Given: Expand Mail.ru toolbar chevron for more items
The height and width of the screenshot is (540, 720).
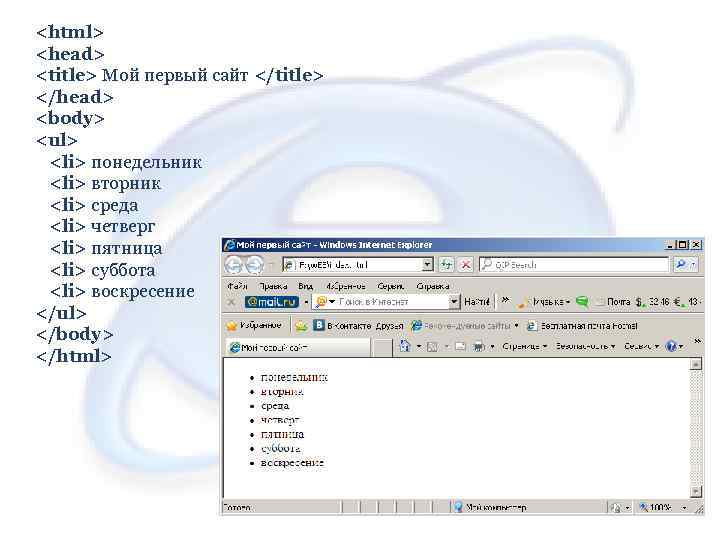Looking at the screenshot, I should tap(505, 300).
